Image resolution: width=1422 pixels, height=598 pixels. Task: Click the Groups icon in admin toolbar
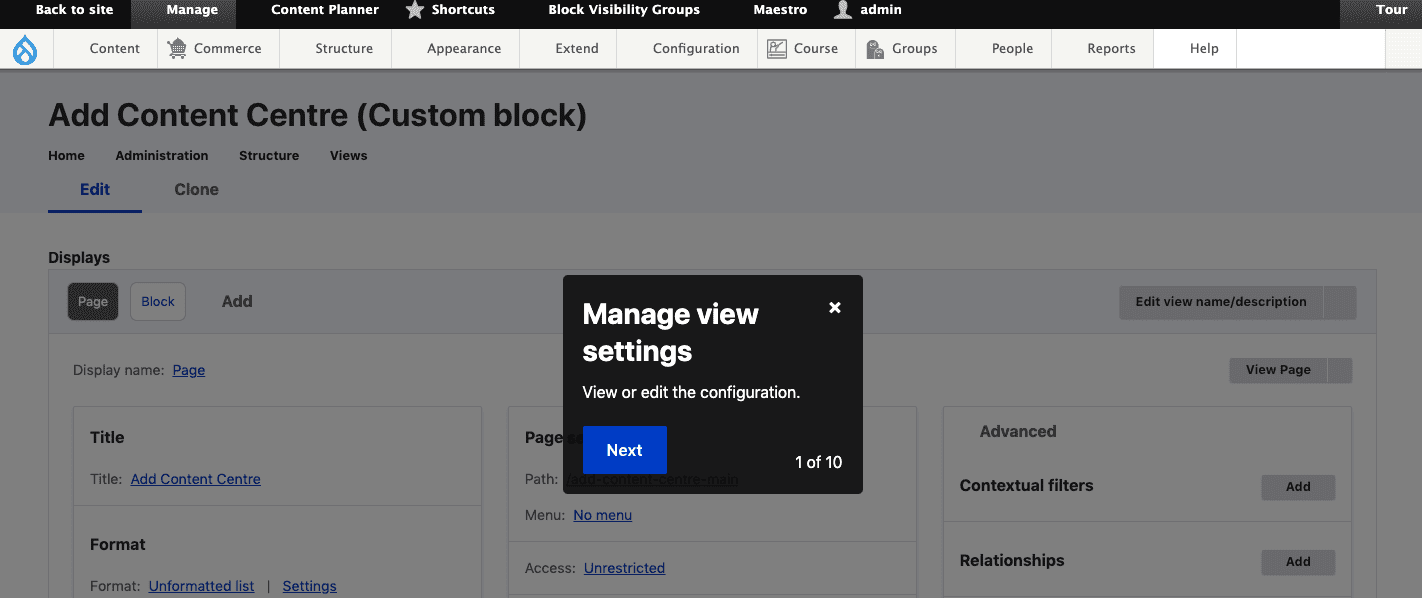(x=875, y=49)
